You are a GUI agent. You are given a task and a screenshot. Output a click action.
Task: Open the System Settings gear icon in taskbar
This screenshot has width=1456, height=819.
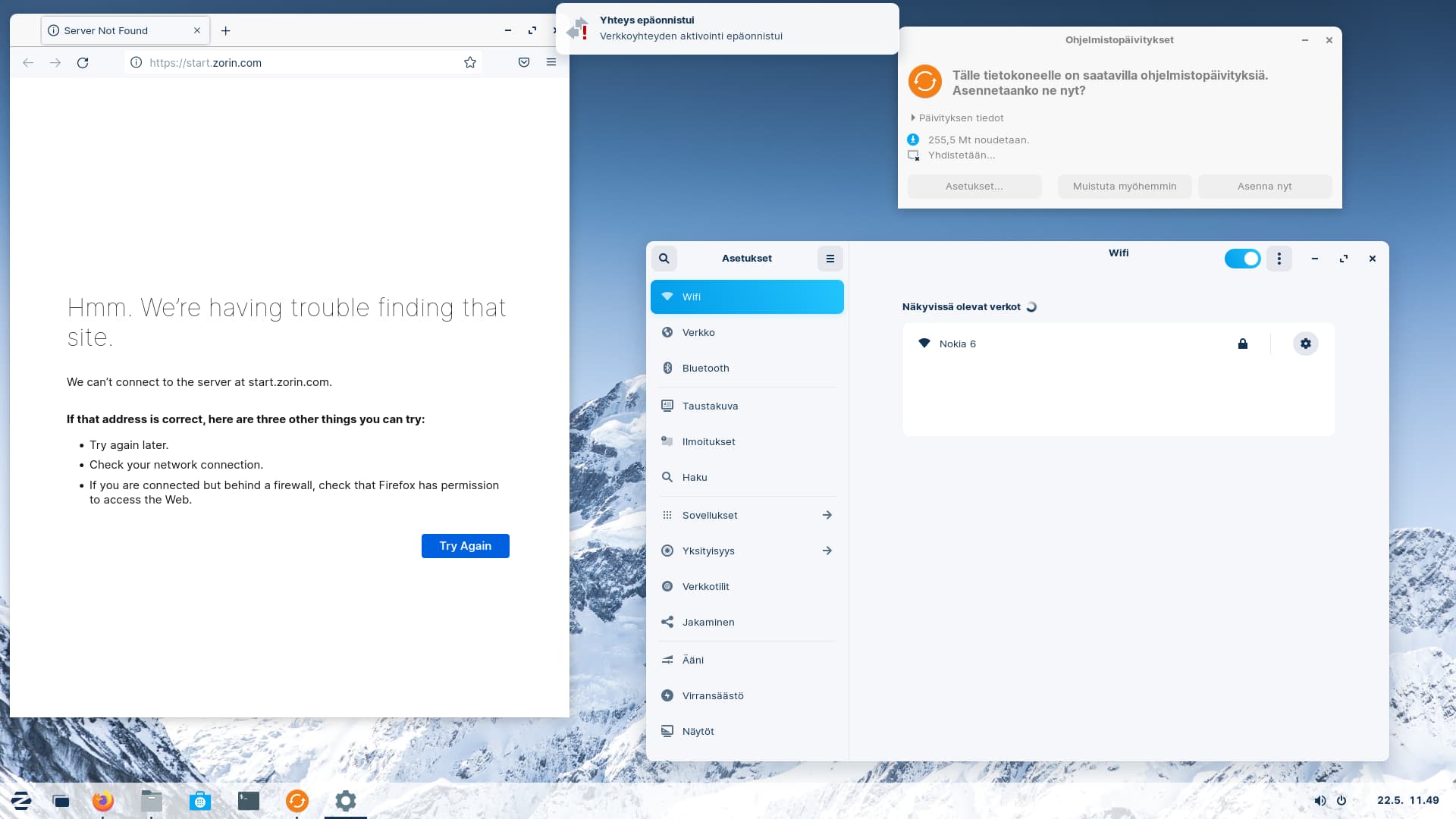coord(345,800)
